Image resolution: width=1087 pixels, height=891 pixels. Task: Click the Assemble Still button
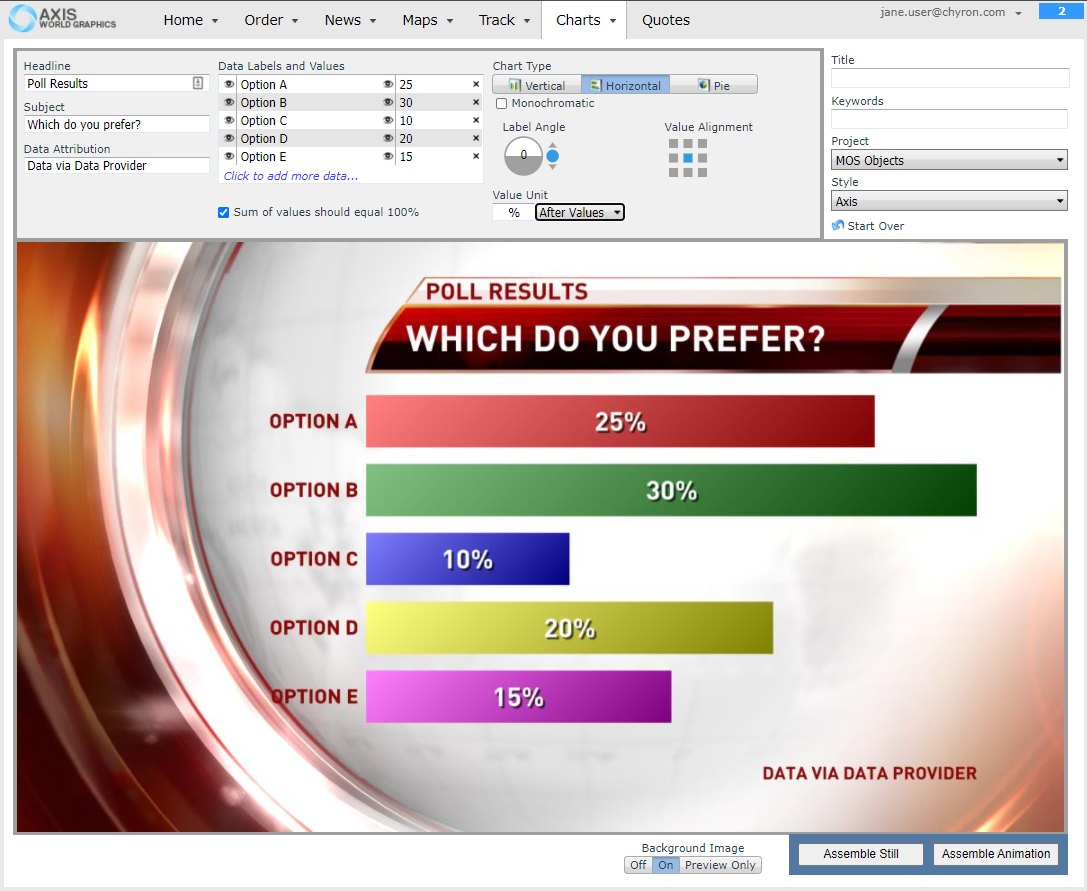tap(860, 854)
